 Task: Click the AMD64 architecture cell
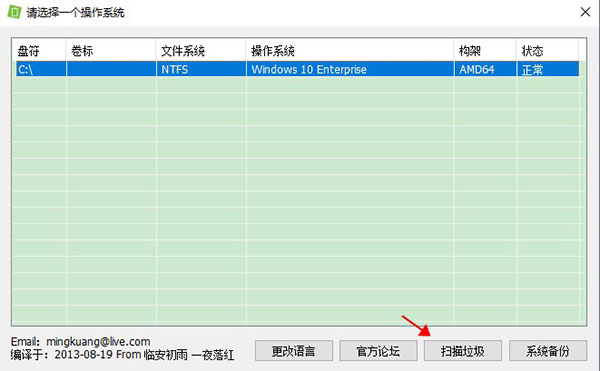[x=485, y=69]
